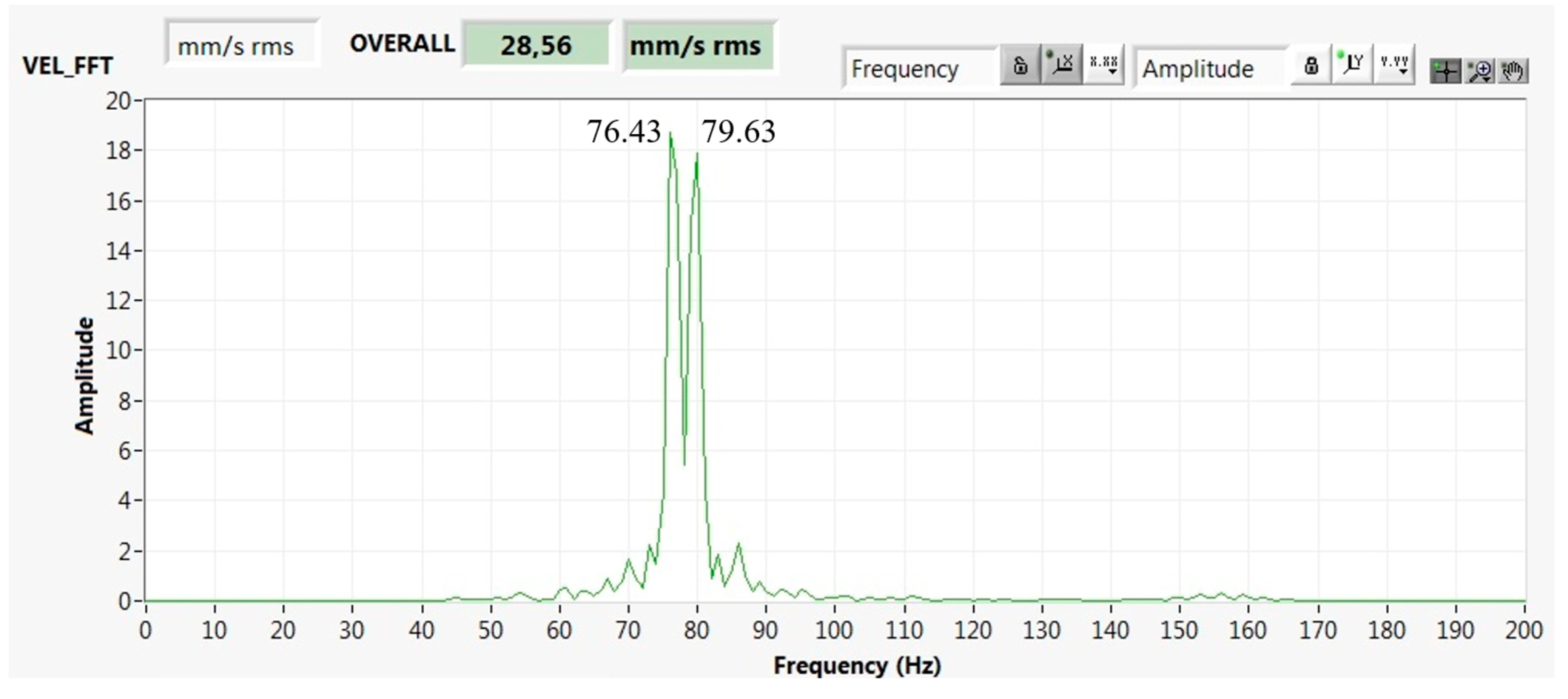Open the Y-axis format y.yy dropdown
Image resolution: width=1568 pixels, height=699 pixels.
[1394, 64]
